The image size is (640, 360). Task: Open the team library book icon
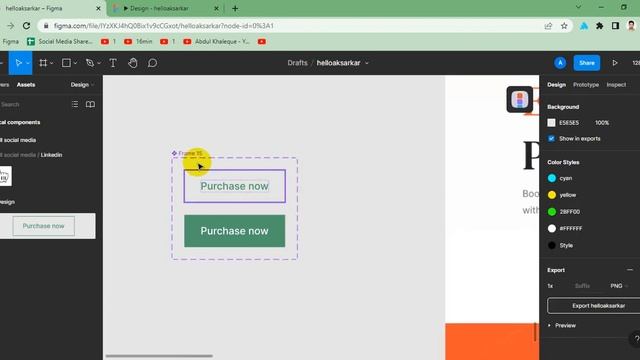90,104
